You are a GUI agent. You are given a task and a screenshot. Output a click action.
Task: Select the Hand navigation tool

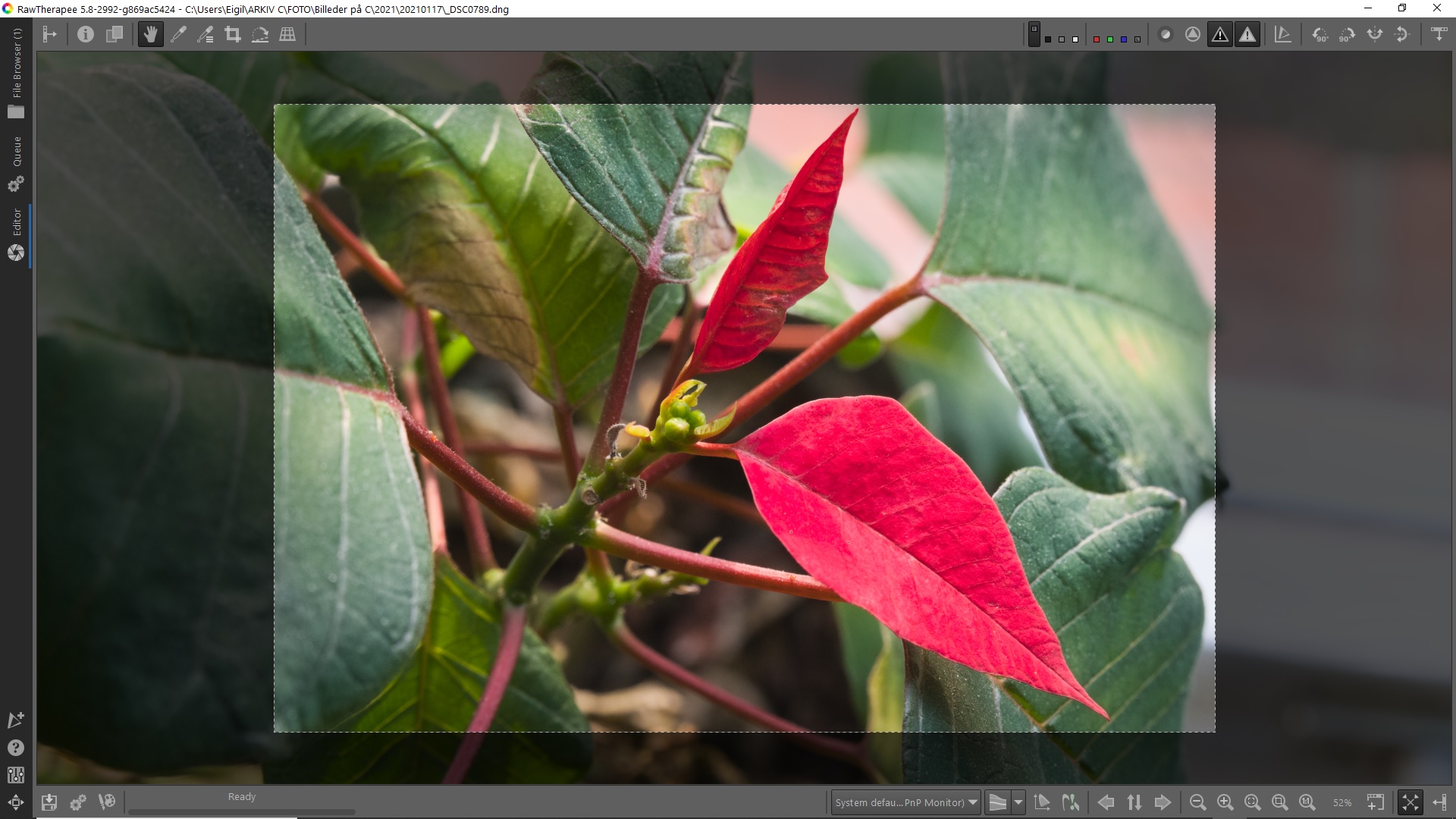(x=150, y=34)
